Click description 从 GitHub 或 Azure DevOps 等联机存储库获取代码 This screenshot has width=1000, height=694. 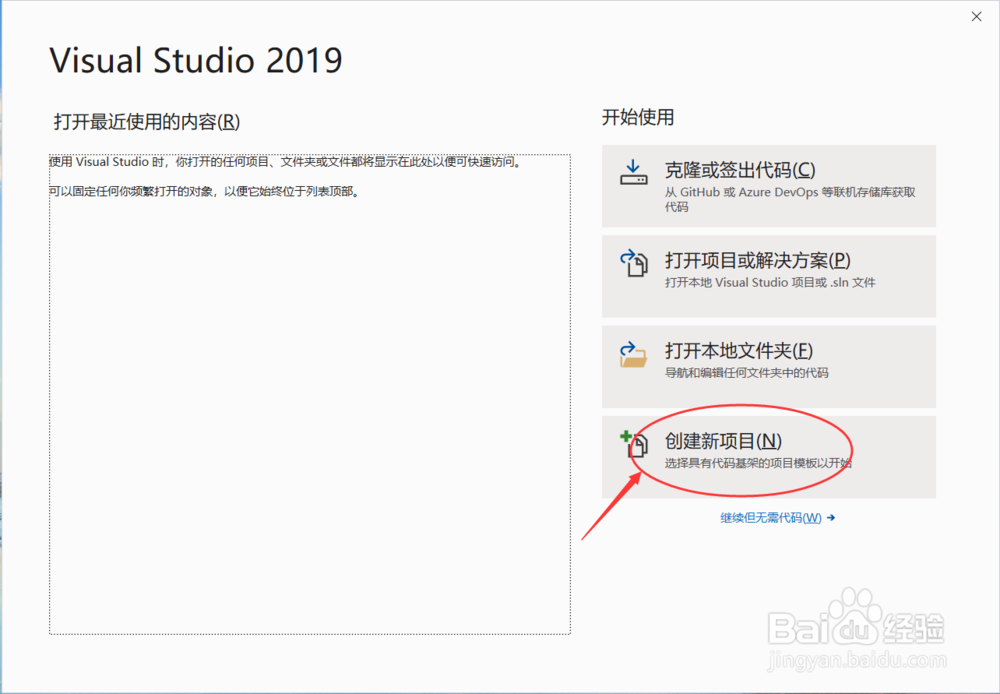[x=790, y=199]
